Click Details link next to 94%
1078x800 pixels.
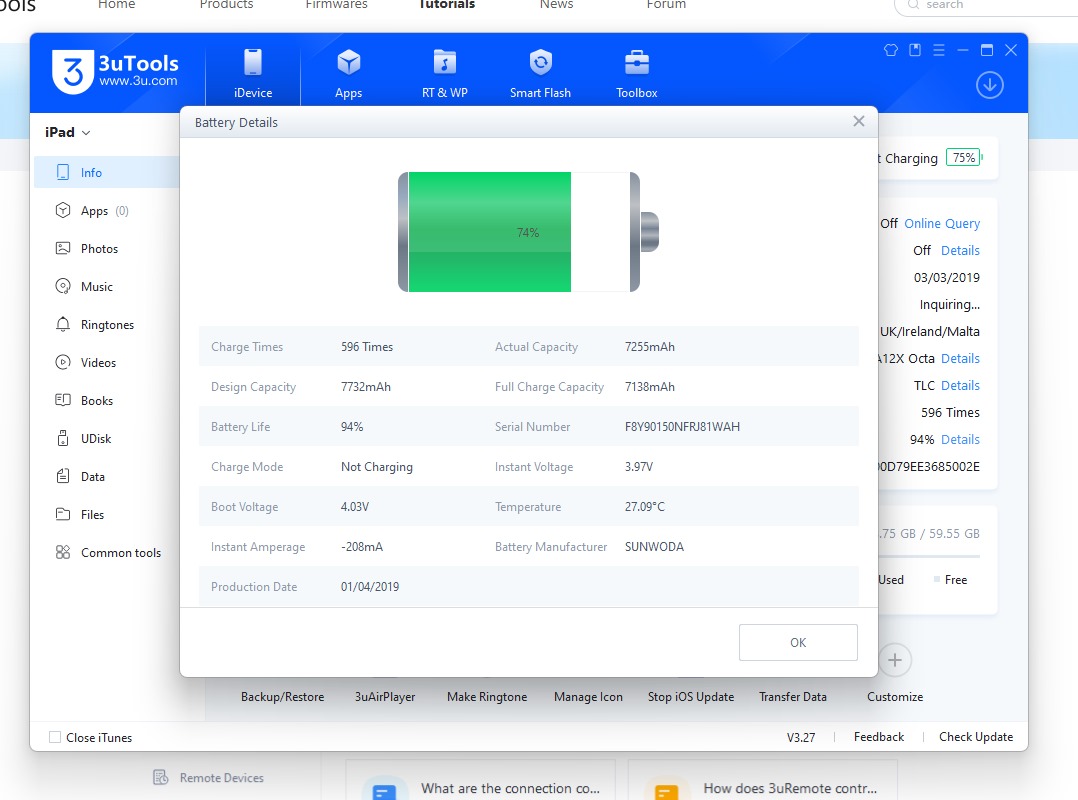pyautogui.click(x=960, y=439)
